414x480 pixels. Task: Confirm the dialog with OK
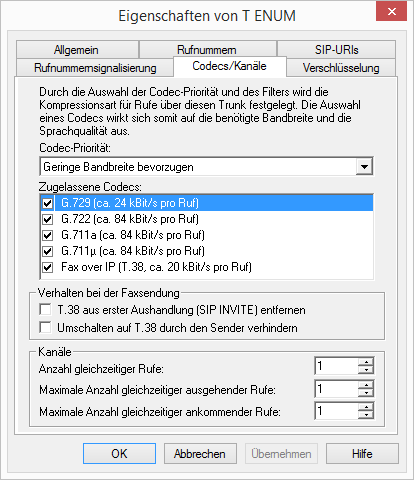(119, 453)
